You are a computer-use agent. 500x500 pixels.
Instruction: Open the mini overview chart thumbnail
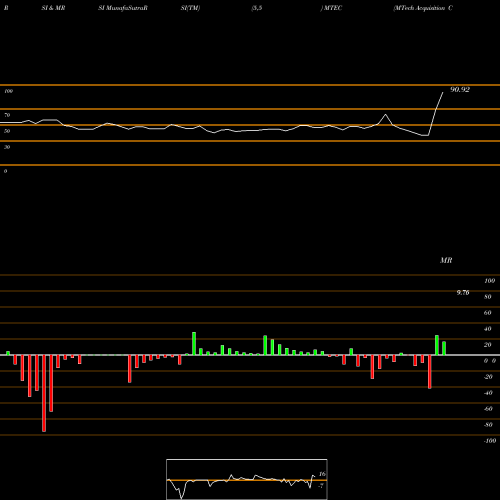[247, 479]
